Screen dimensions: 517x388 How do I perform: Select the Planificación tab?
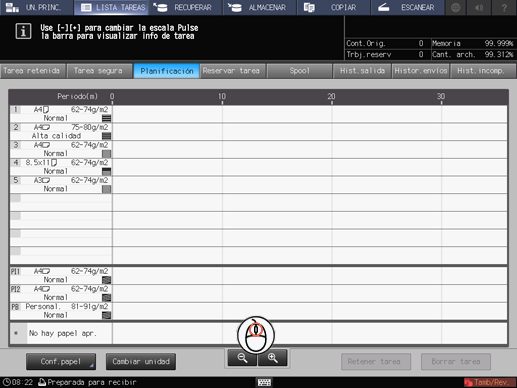166,71
